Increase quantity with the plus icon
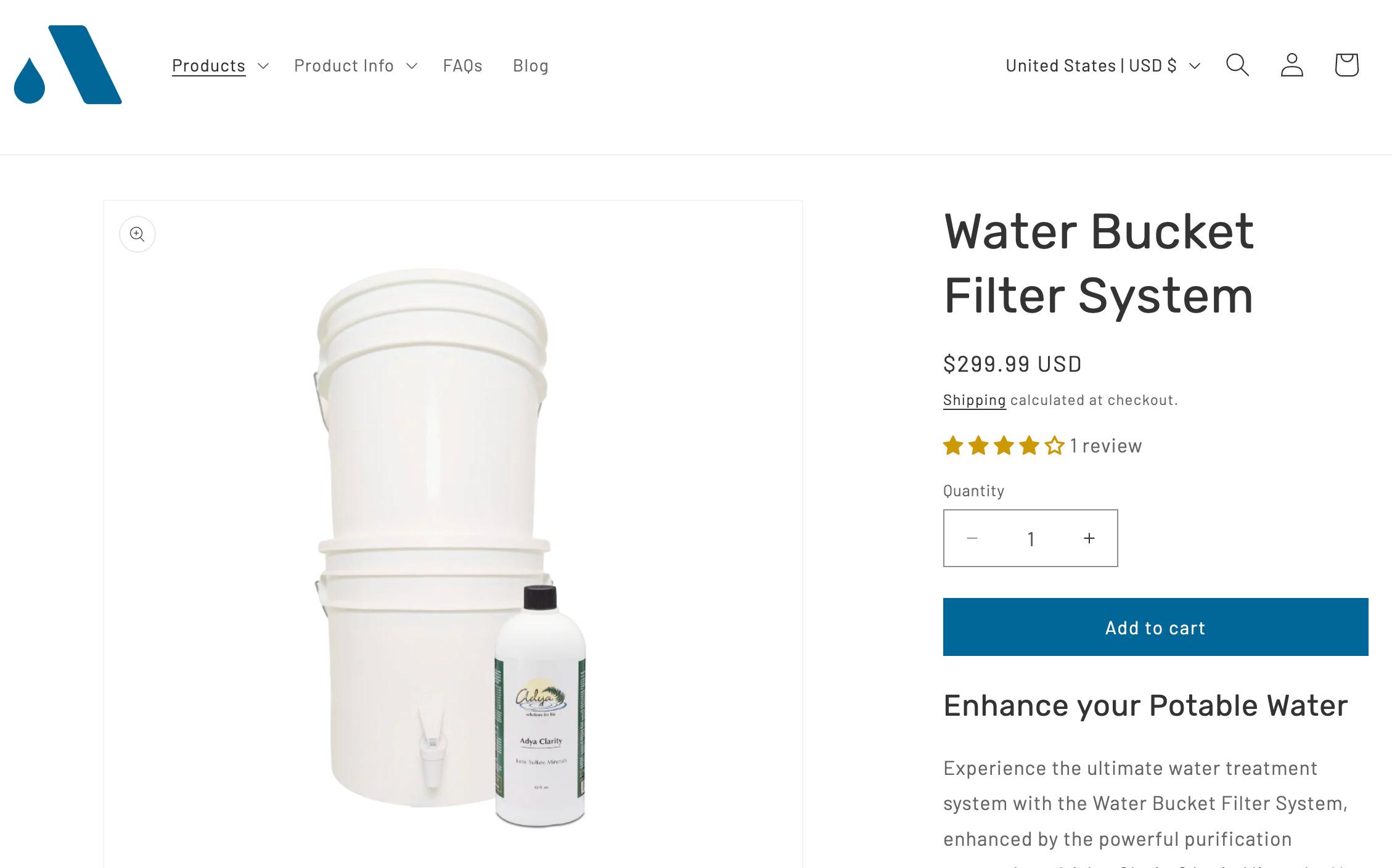The image size is (1392, 868). click(x=1089, y=538)
